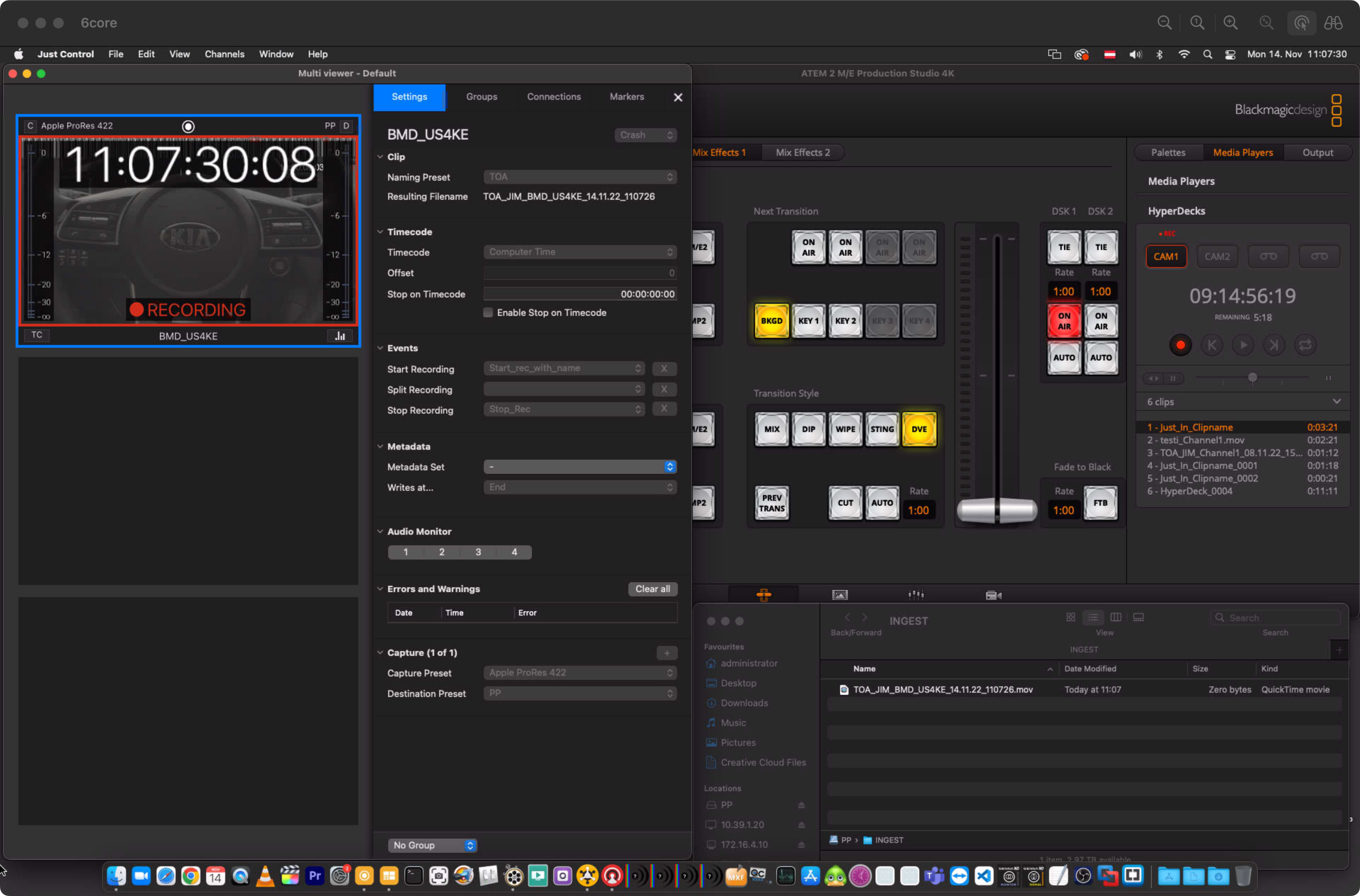
Task: Collapse the Events section
Action: pyautogui.click(x=380, y=348)
